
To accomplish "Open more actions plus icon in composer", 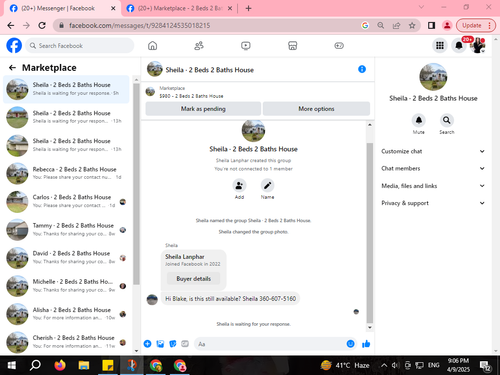I will [147, 344].
